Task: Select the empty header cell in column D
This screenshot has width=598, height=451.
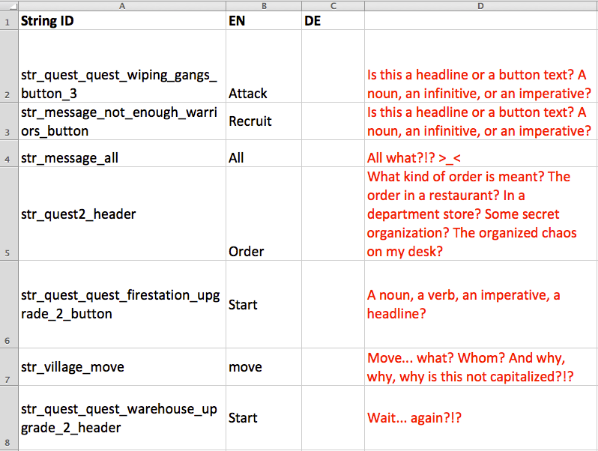Action: 481,20
